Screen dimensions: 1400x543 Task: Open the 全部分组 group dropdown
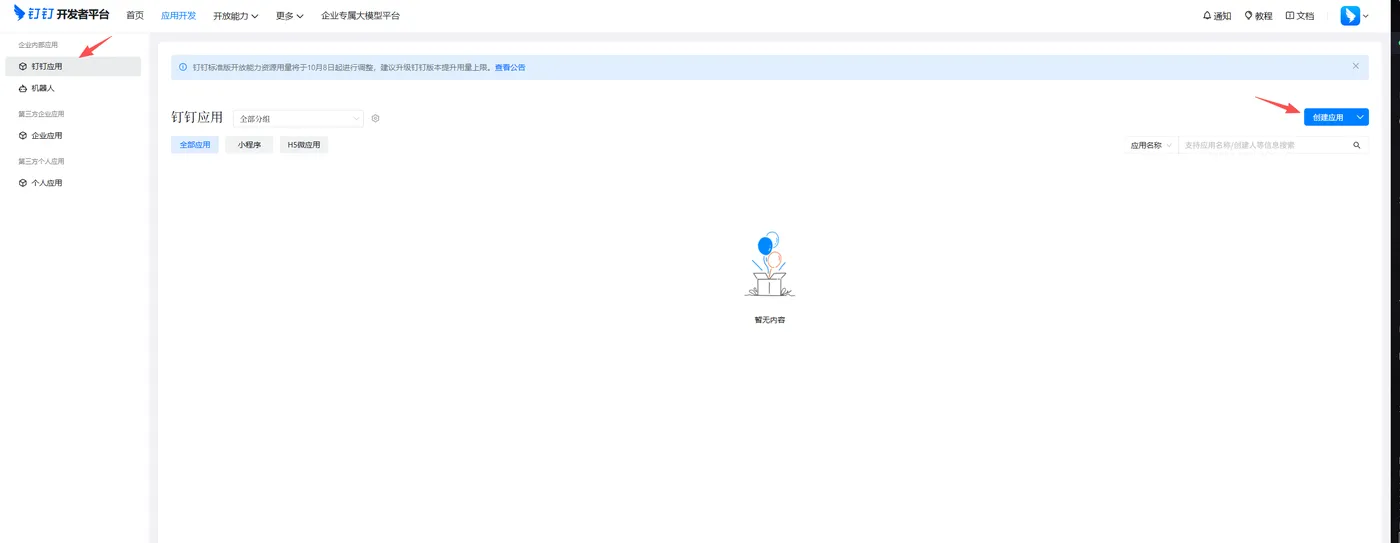click(298, 118)
